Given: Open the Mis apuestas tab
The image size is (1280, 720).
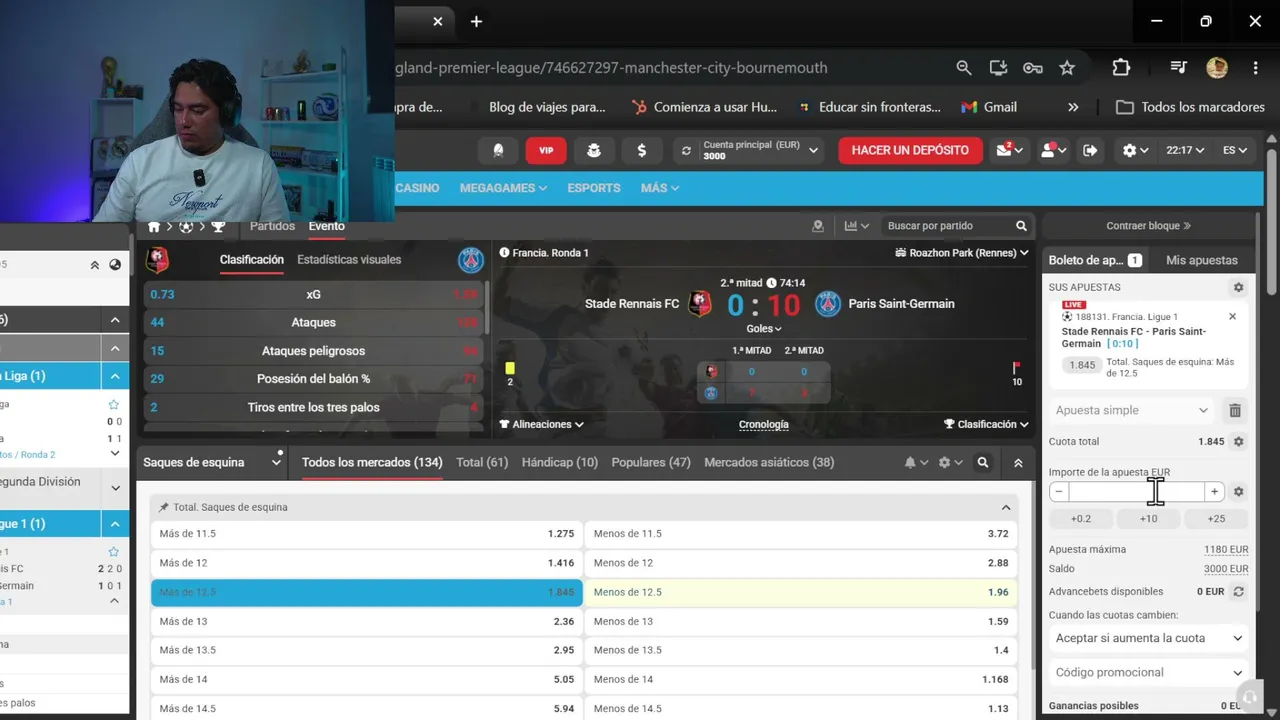Looking at the screenshot, I should [x=1202, y=260].
